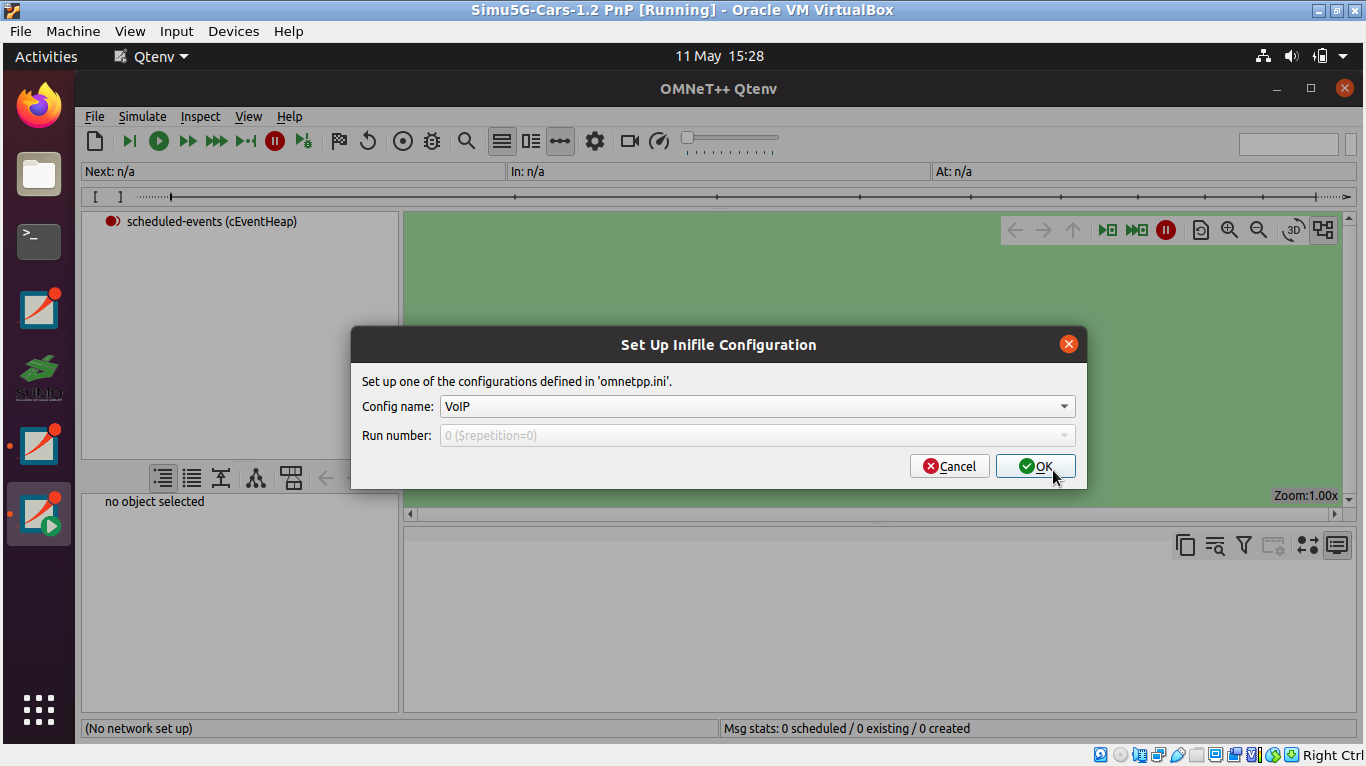Image resolution: width=1366 pixels, height=766 pixels.
Task: Go back in network canvas toolbar
Action: [x=1015, y=230]
